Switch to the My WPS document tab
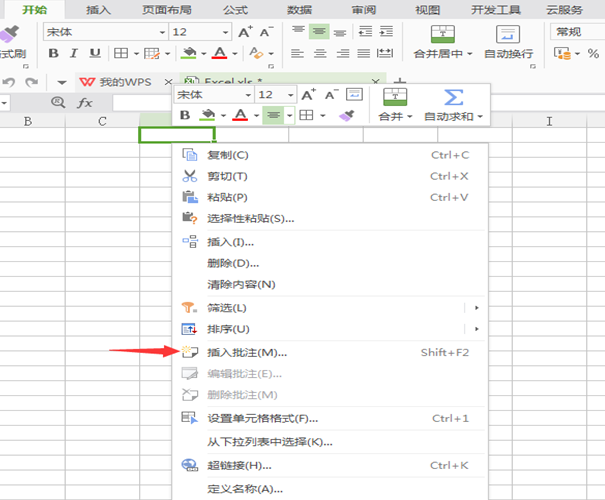 click(123, 82)
